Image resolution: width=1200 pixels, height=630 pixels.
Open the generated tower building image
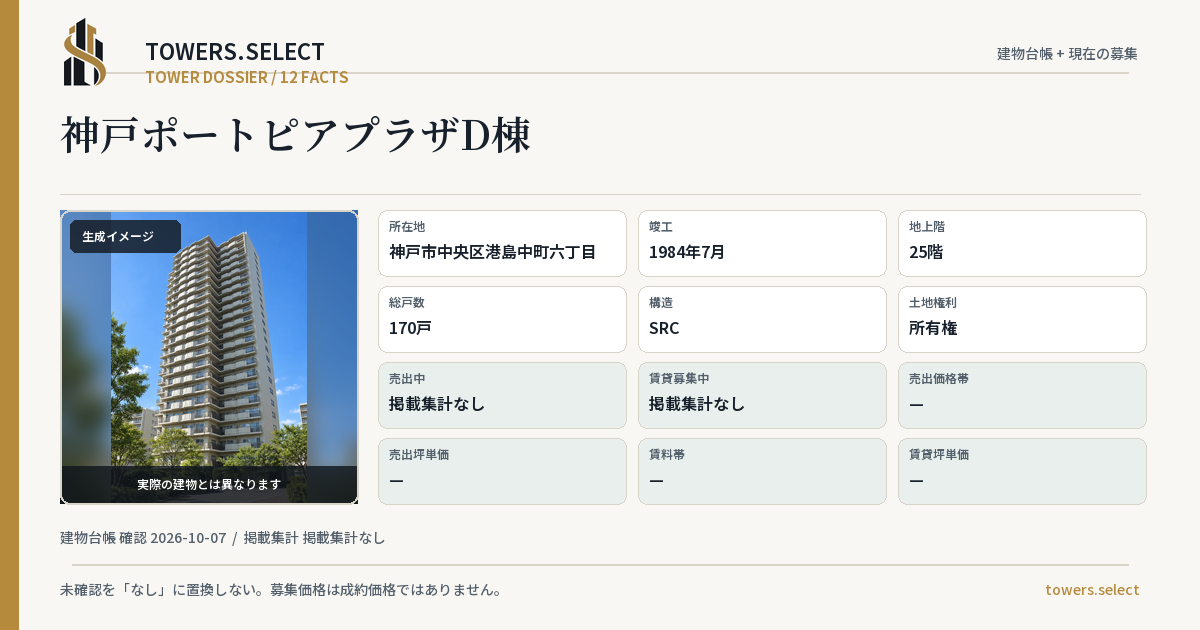tap(209, 357)
